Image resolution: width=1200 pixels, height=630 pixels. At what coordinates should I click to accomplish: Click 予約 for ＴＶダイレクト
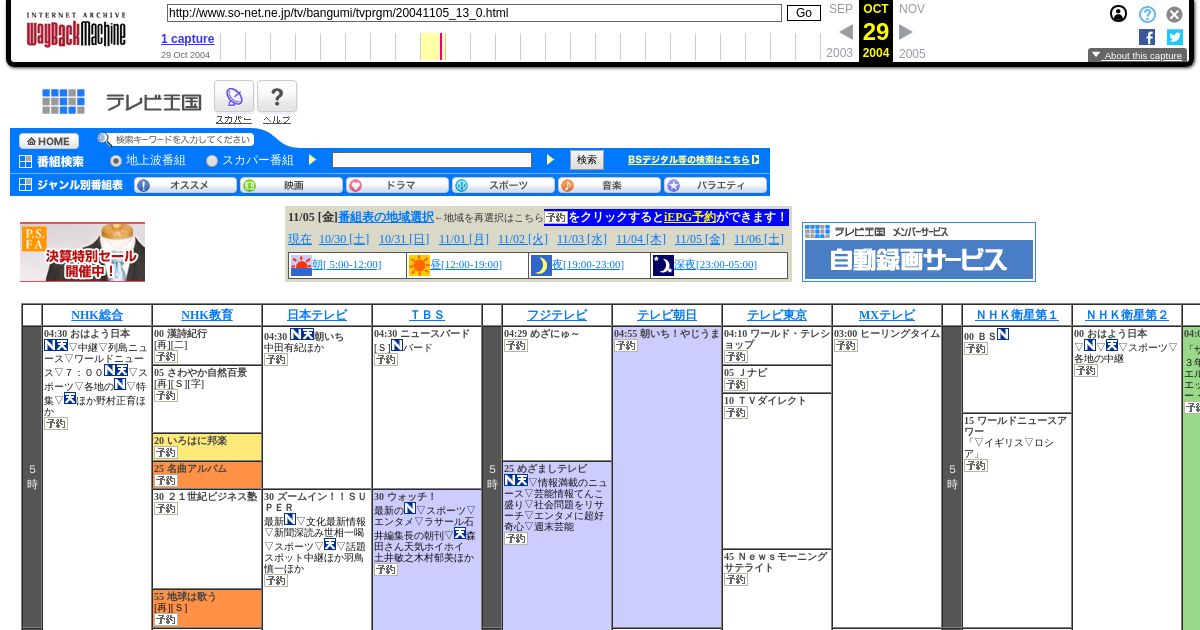(x=736, y=413)
